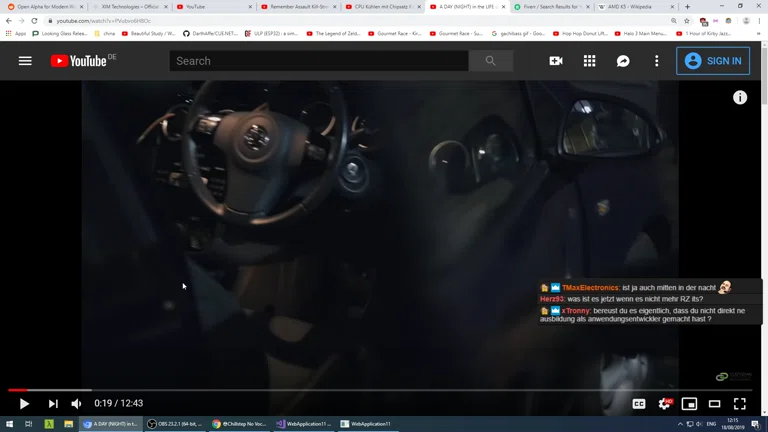This screenshot has height=432, width=768.
Task: Switch to XIM Technologies tab
Action: coord(130,7)
